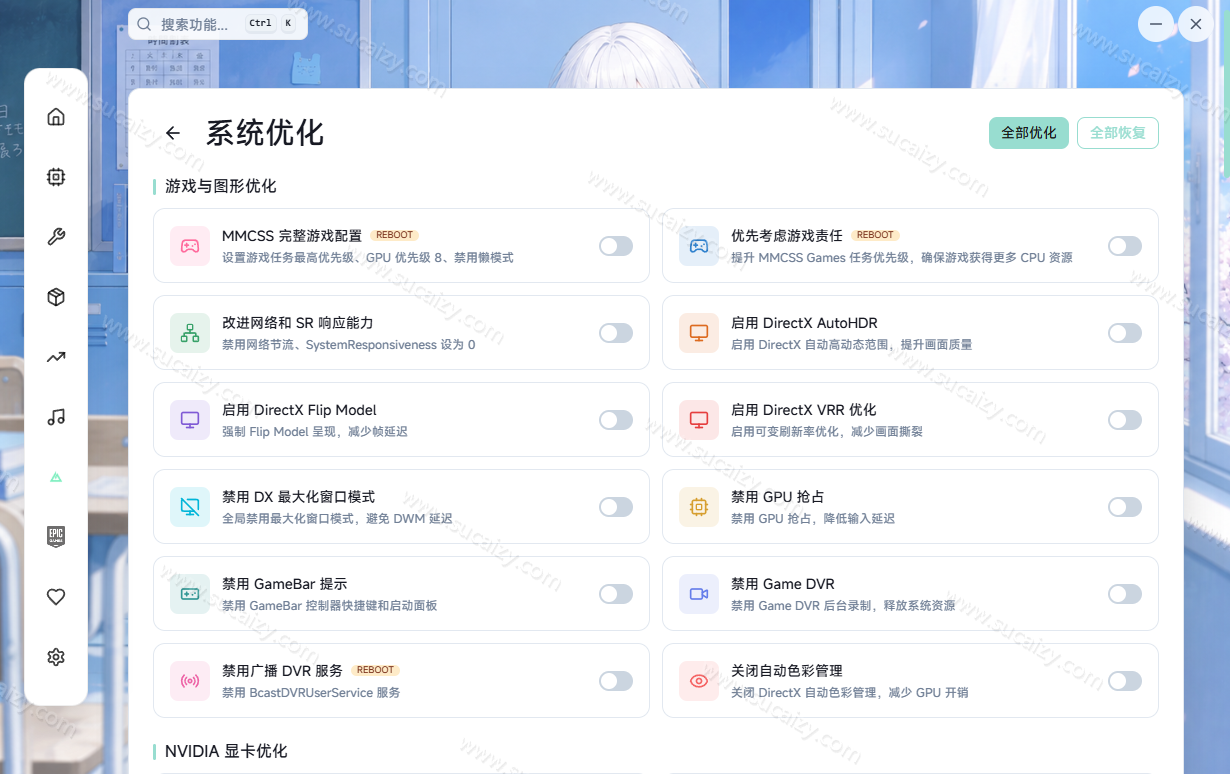The height and width of the screenshot is (774, 1230).
Task: Toggle 关闭自动色彩管理 switch
Action: tap(1125, 681)
